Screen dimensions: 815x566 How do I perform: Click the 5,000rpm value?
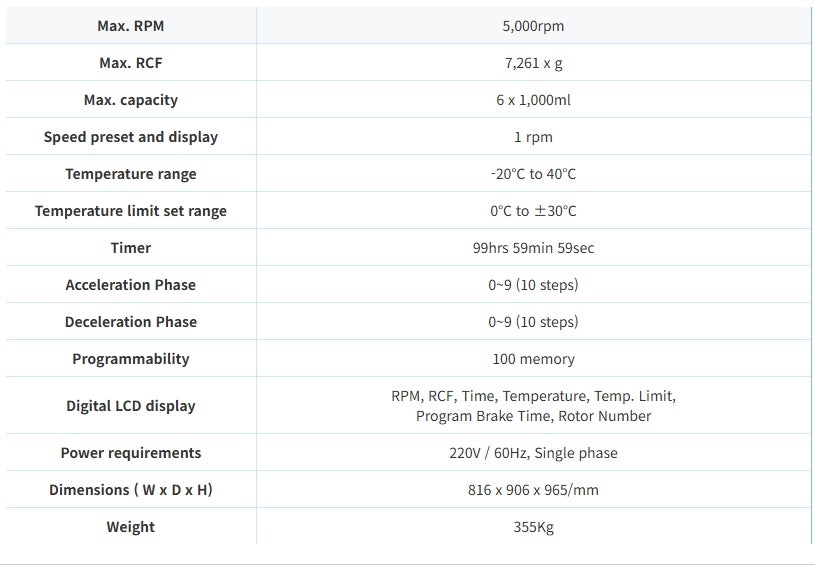coord(533,26)
